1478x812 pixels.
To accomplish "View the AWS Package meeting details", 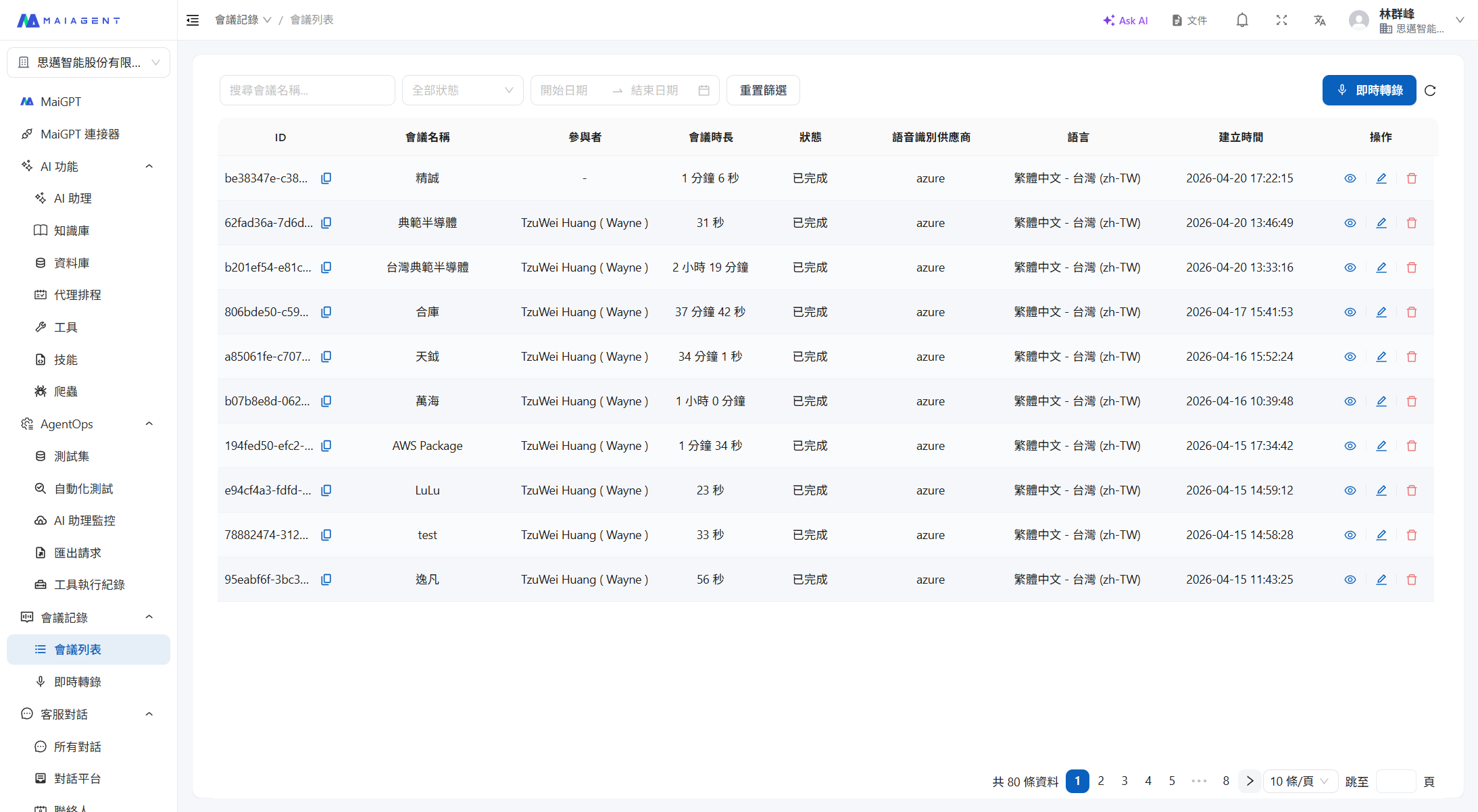I will [1350, 446].
